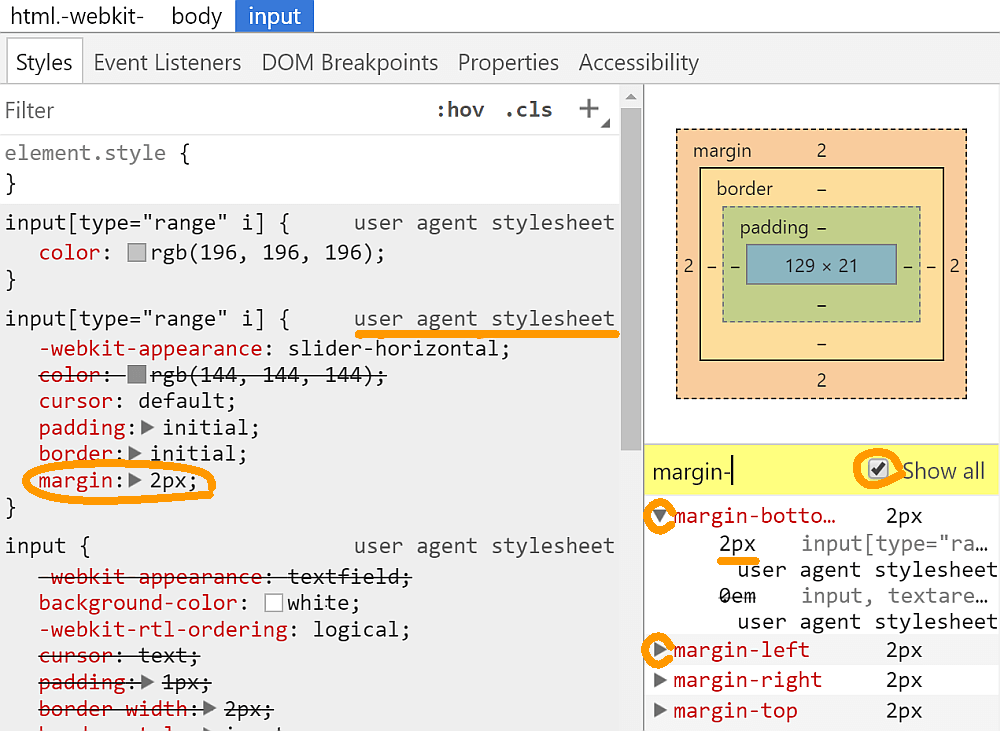Open the DOM Breakpoints tab
1000x731 pixels.
point(350,62)
